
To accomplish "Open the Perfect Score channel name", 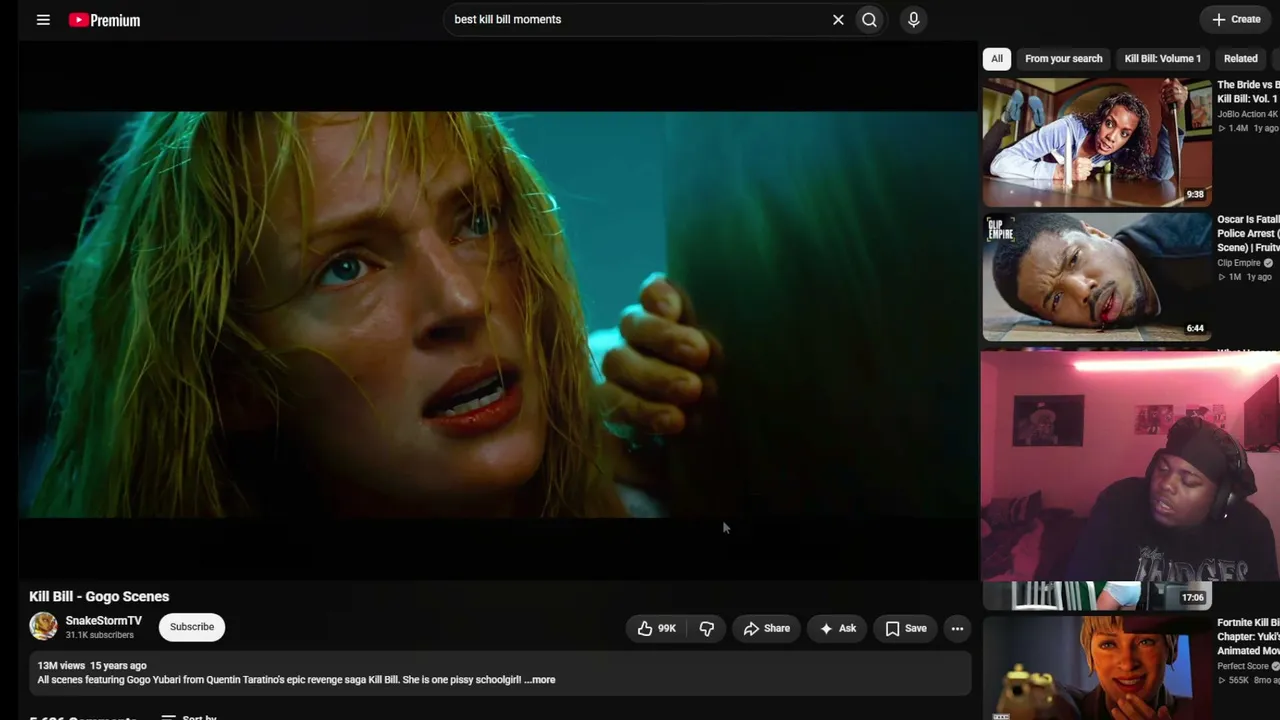I will pos(1243,666).
